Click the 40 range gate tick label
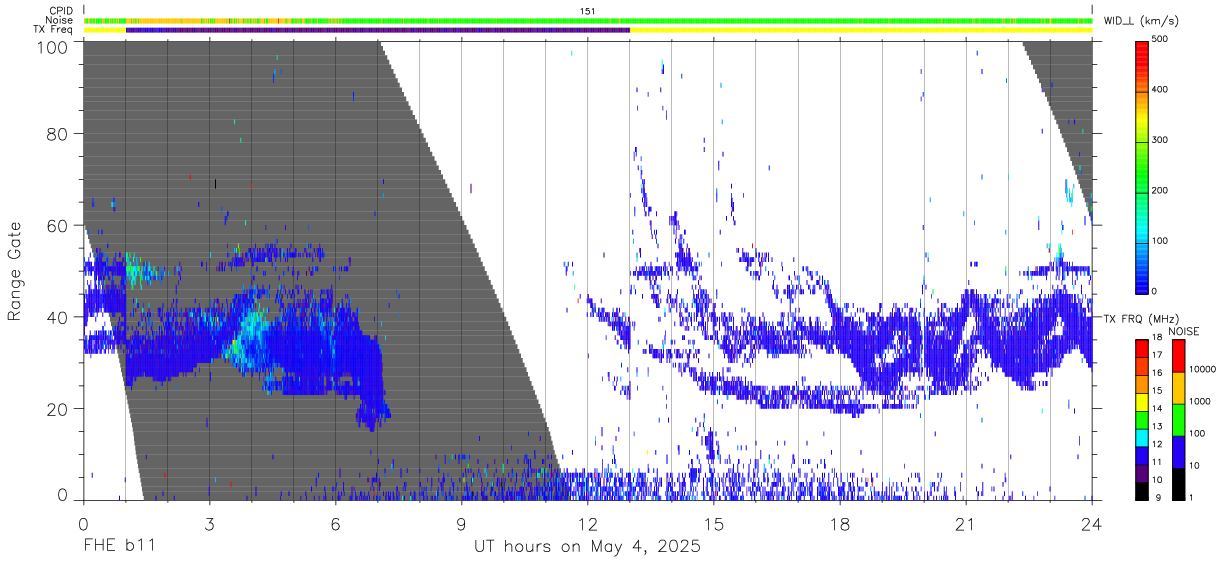 pyautogui.click(x=58, y=317)
